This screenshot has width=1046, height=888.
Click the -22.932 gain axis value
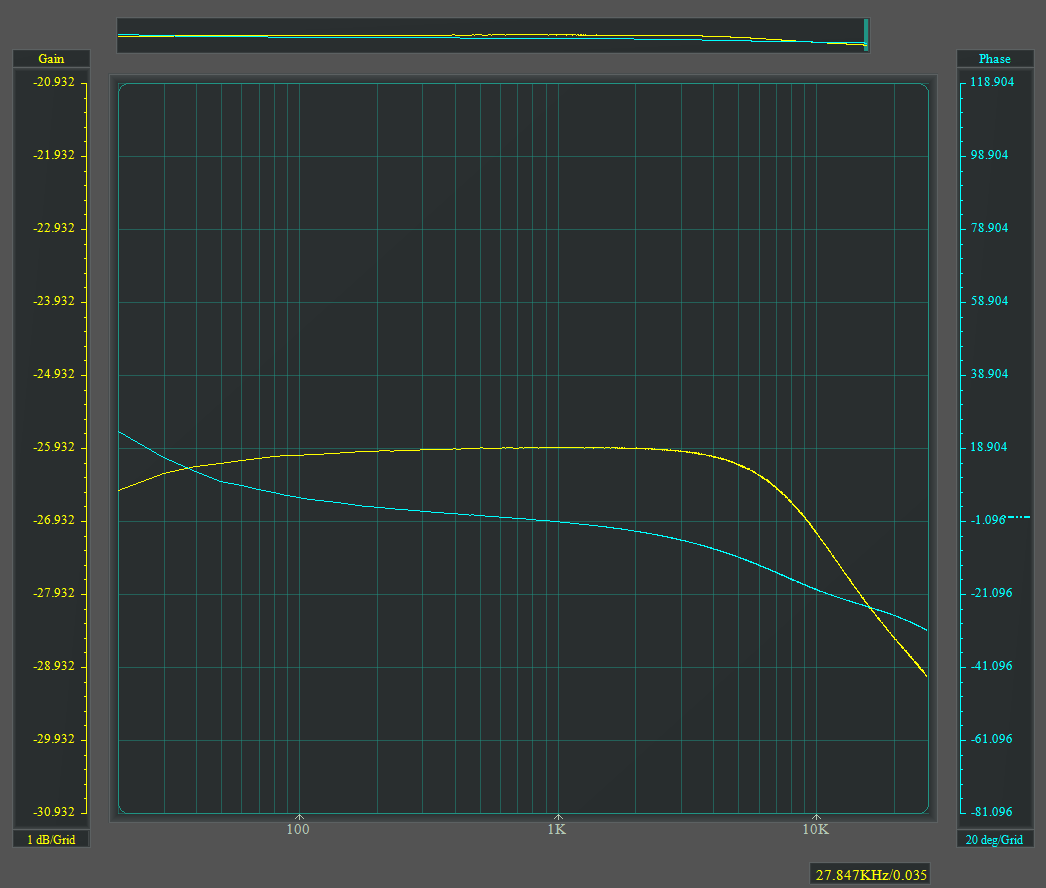point(54,228)
